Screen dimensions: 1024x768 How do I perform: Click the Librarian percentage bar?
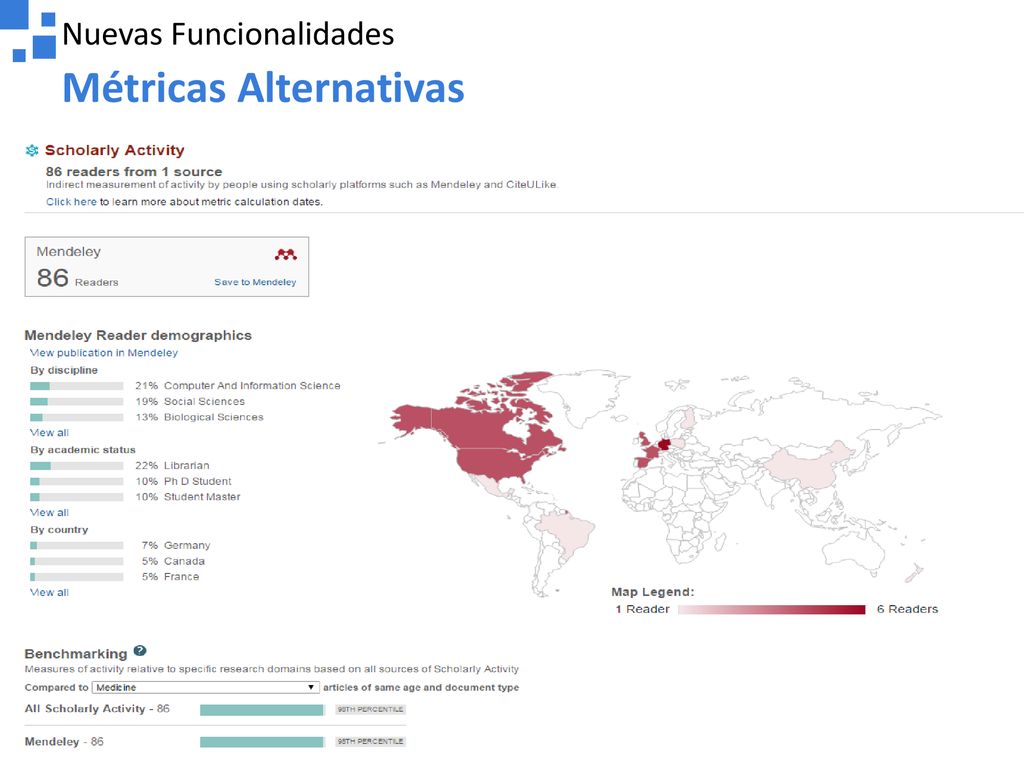coord(76,466)
